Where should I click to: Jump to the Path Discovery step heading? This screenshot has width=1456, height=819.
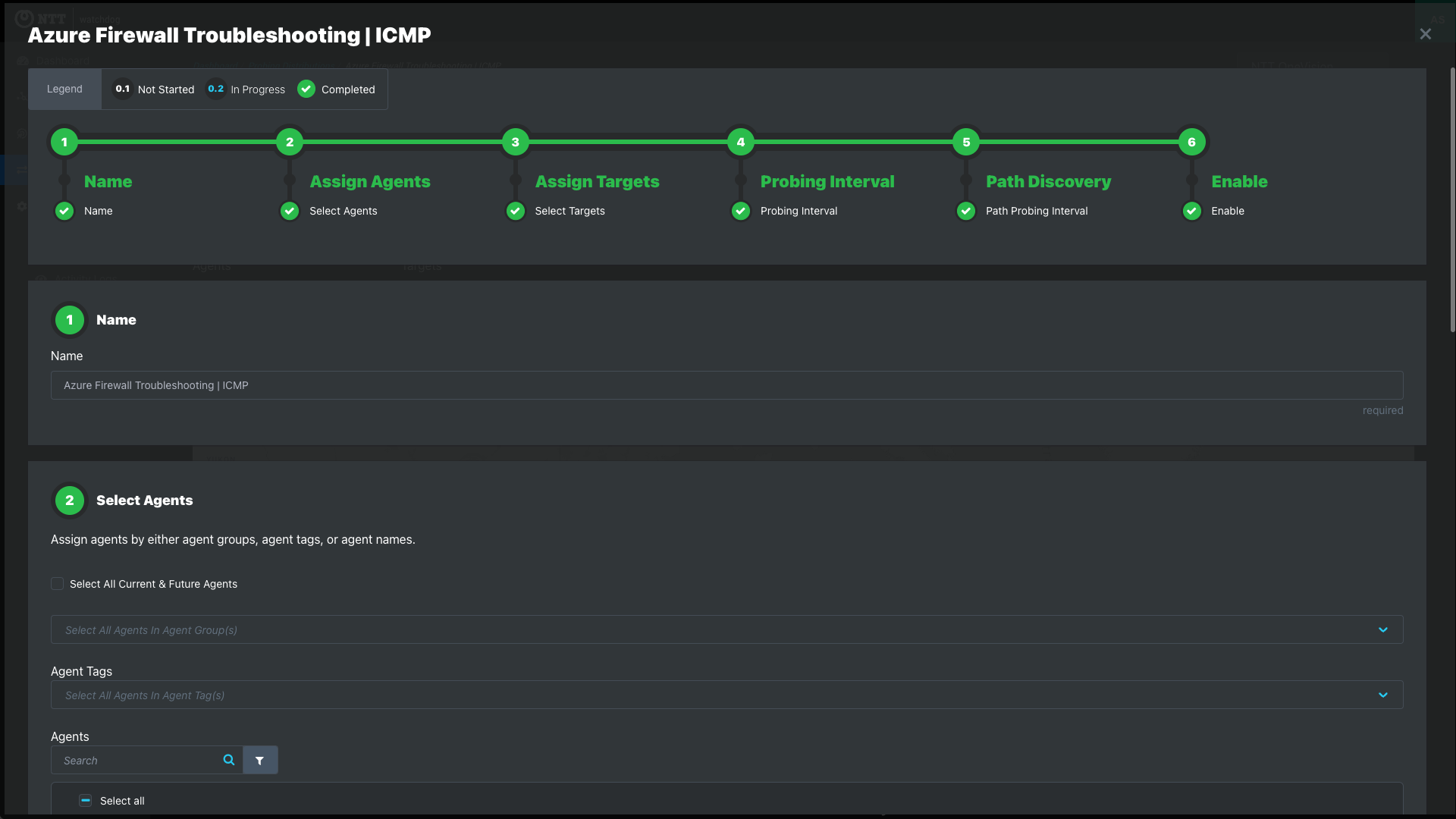tap(1048, 181)
